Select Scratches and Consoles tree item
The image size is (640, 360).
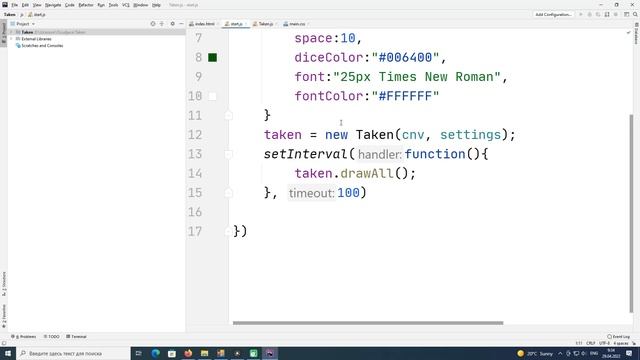(x=39, y=46)
